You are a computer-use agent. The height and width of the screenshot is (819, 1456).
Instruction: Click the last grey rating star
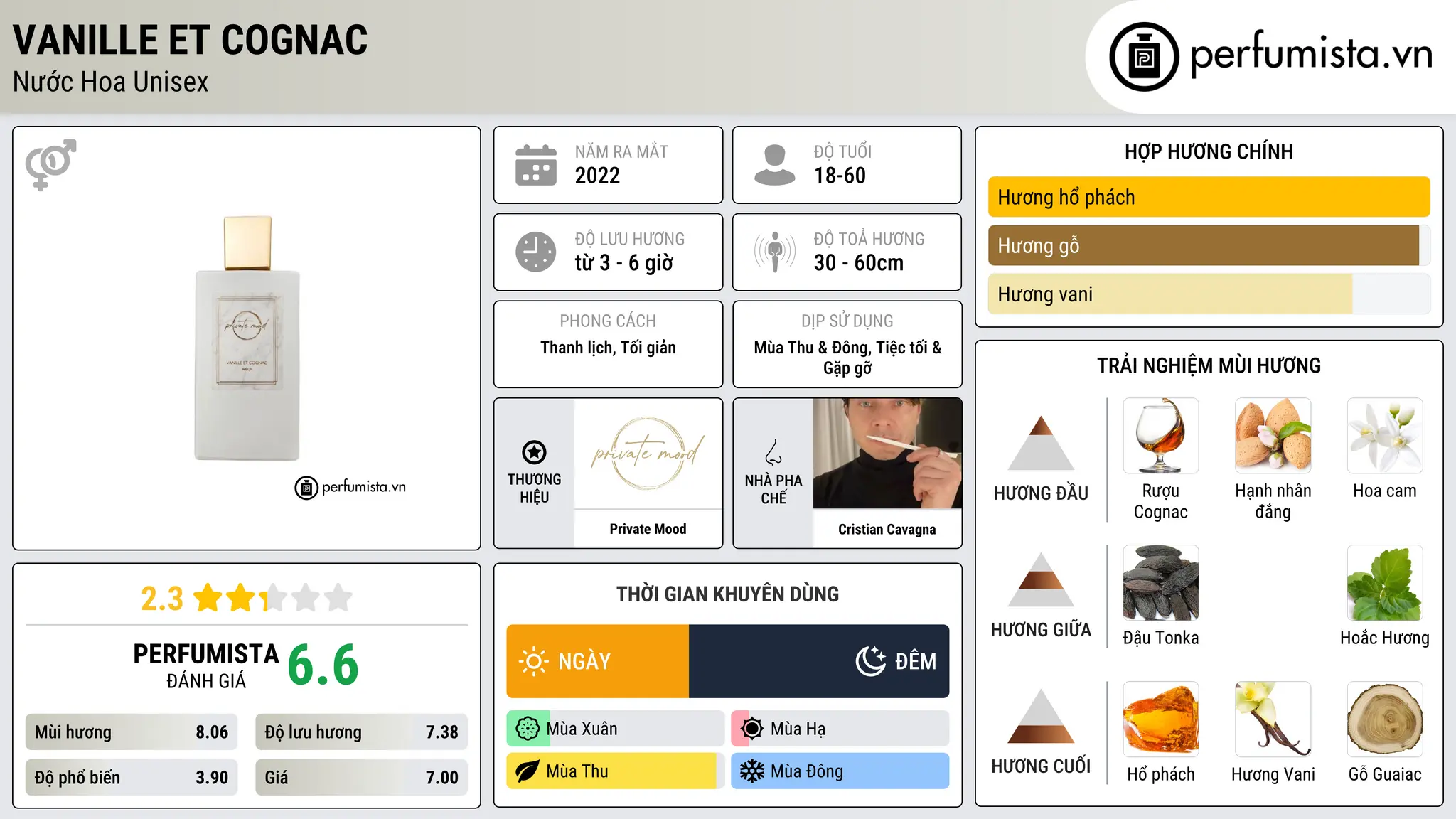(338, 598)
